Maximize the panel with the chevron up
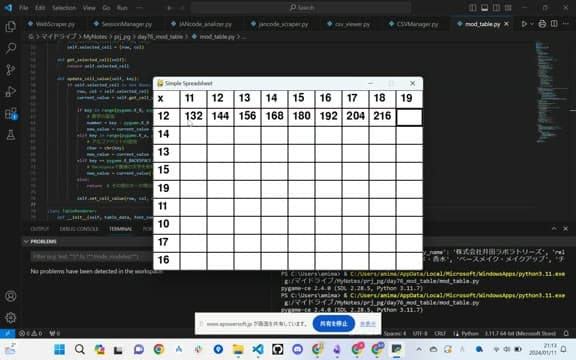This screenshot has width=576, height=360. (554, 228)
